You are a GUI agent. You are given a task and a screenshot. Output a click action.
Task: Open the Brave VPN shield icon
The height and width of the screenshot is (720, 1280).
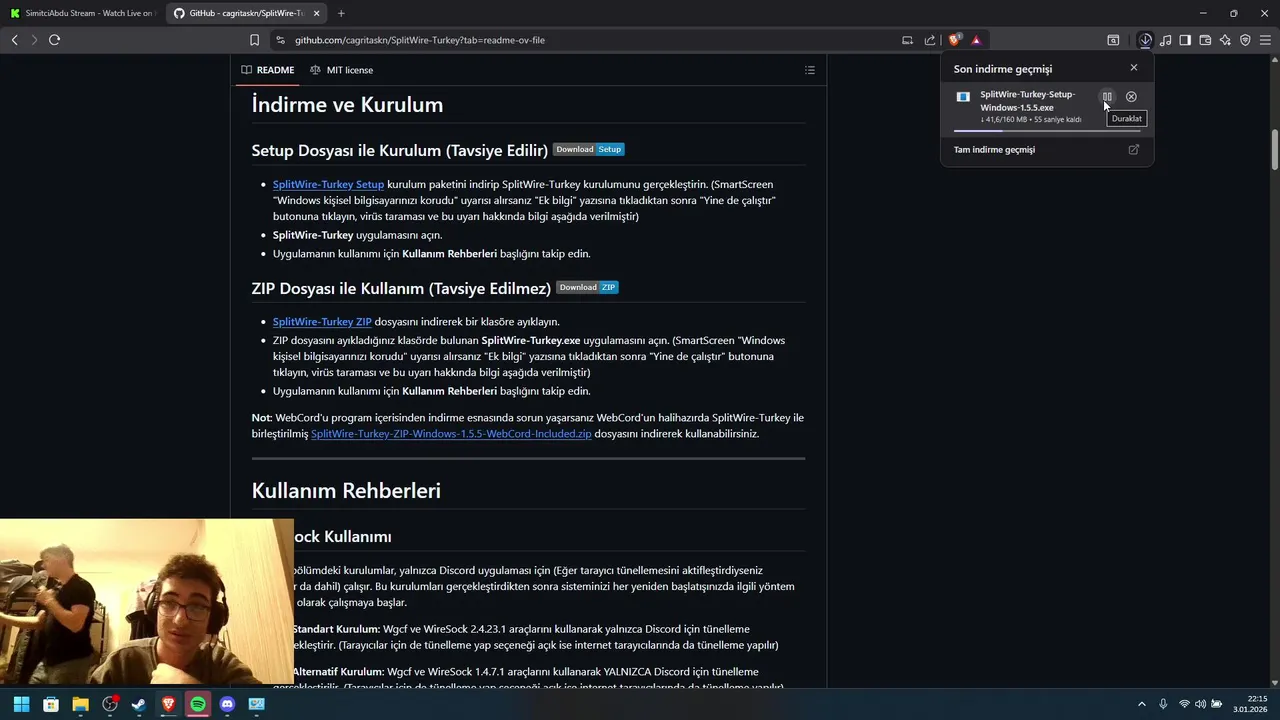click(x=1245, y=40)
